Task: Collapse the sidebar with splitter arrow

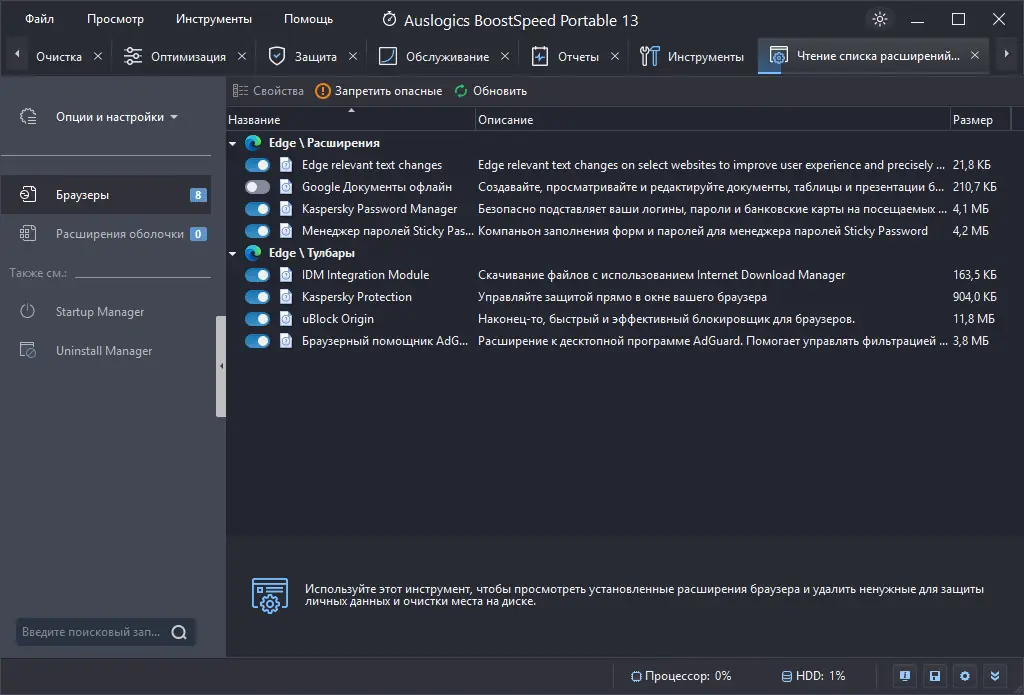Action: pos(221,366)
